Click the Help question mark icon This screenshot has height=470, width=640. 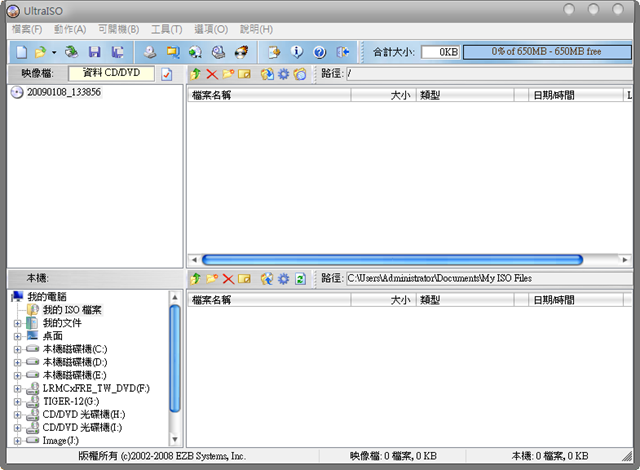point(320,52)
